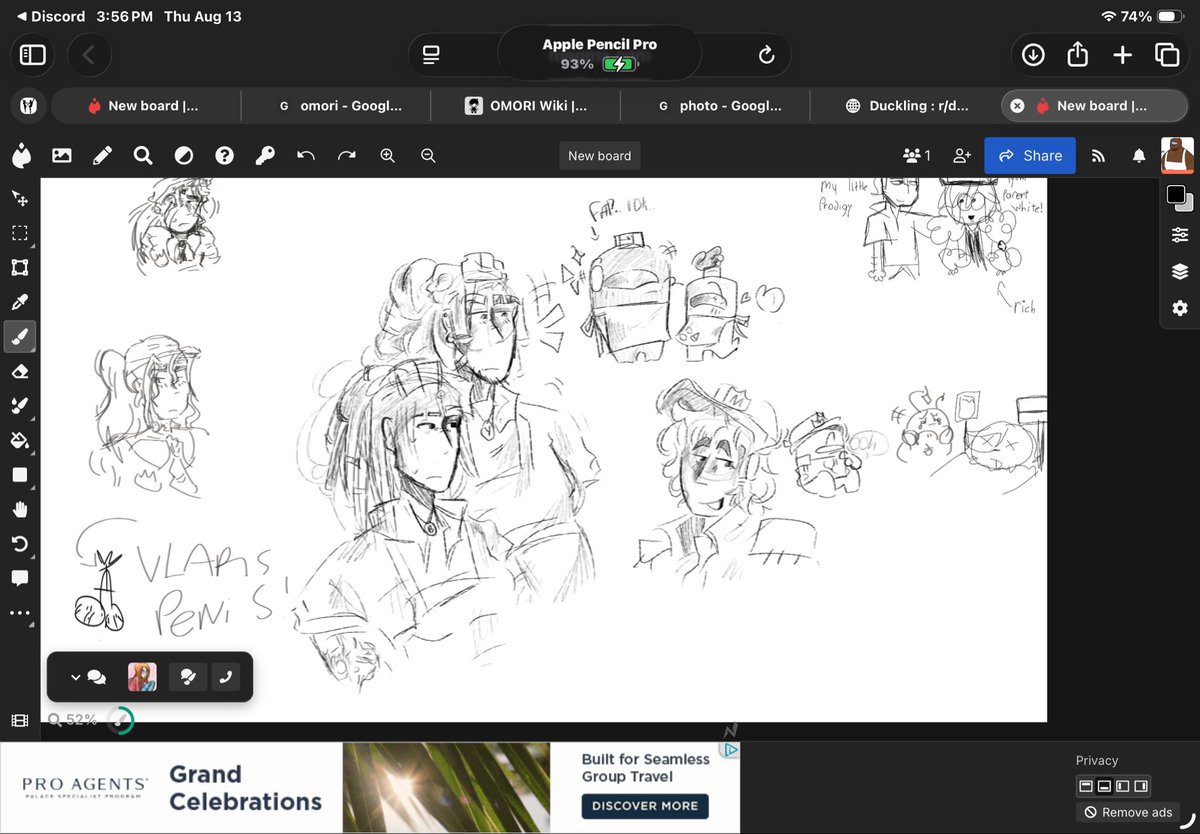This screenshot has width=1200, height=834.
Task: Open the settings gear on right panel
Action: click(1180, 308)
